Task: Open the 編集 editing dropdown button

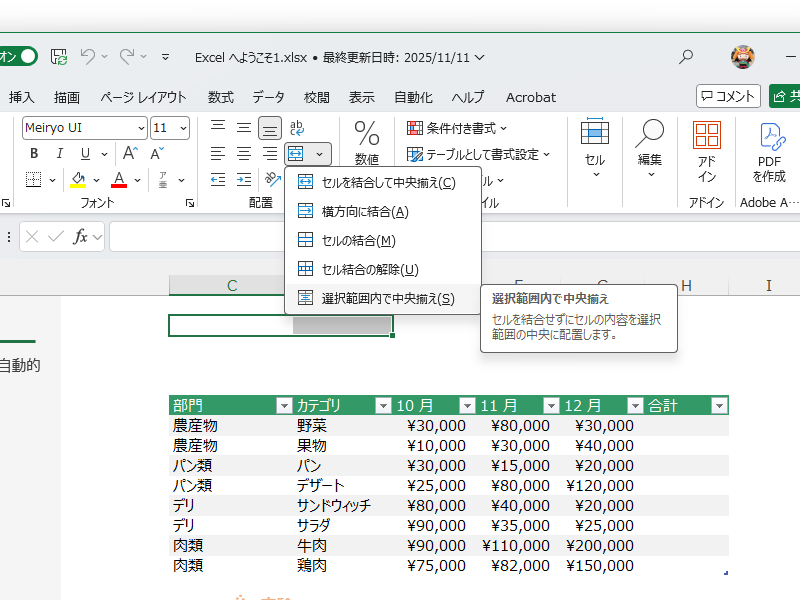Action: tap(649, 149)
